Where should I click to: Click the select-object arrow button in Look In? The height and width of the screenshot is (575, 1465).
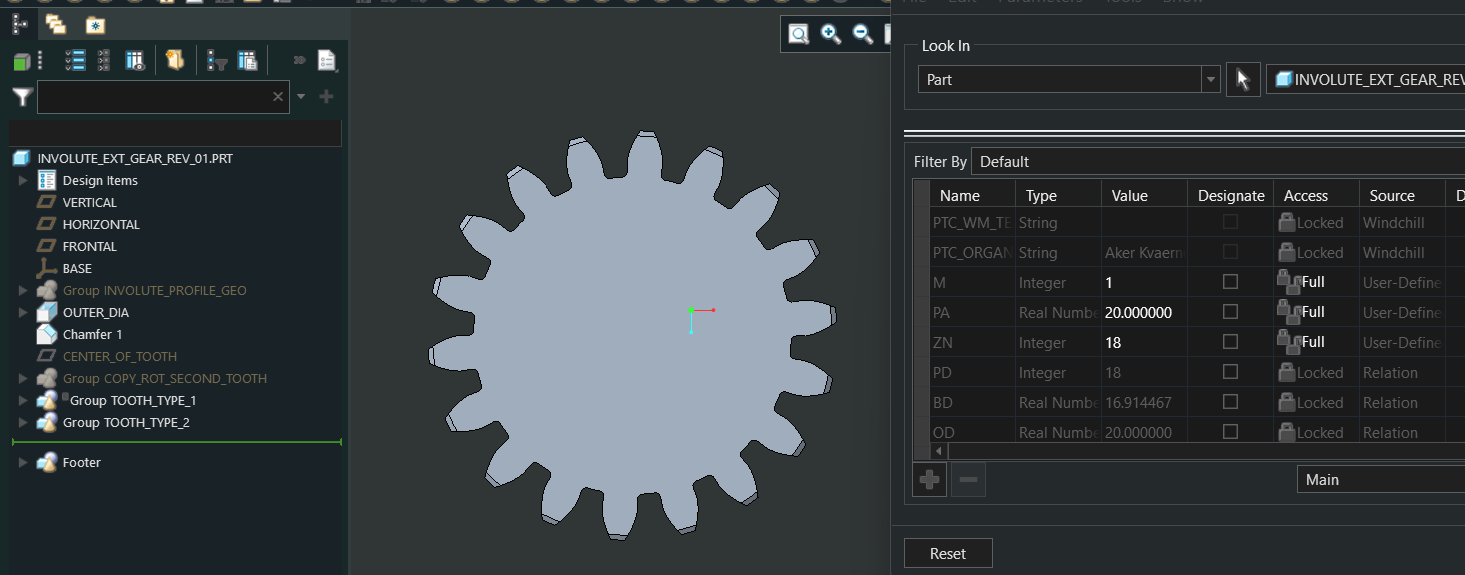pos(1243,79)
